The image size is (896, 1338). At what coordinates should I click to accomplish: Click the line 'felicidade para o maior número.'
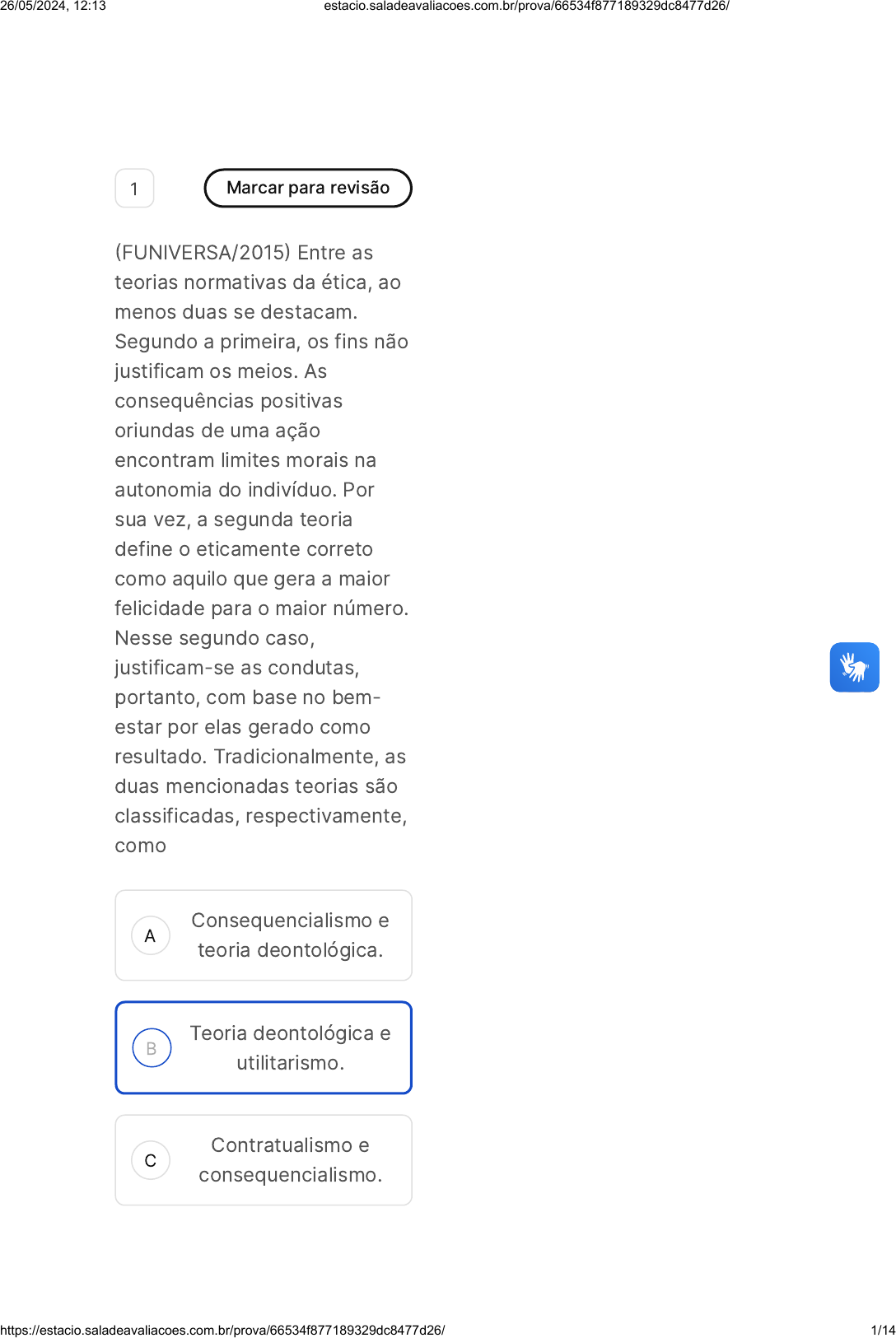(262, 608)
